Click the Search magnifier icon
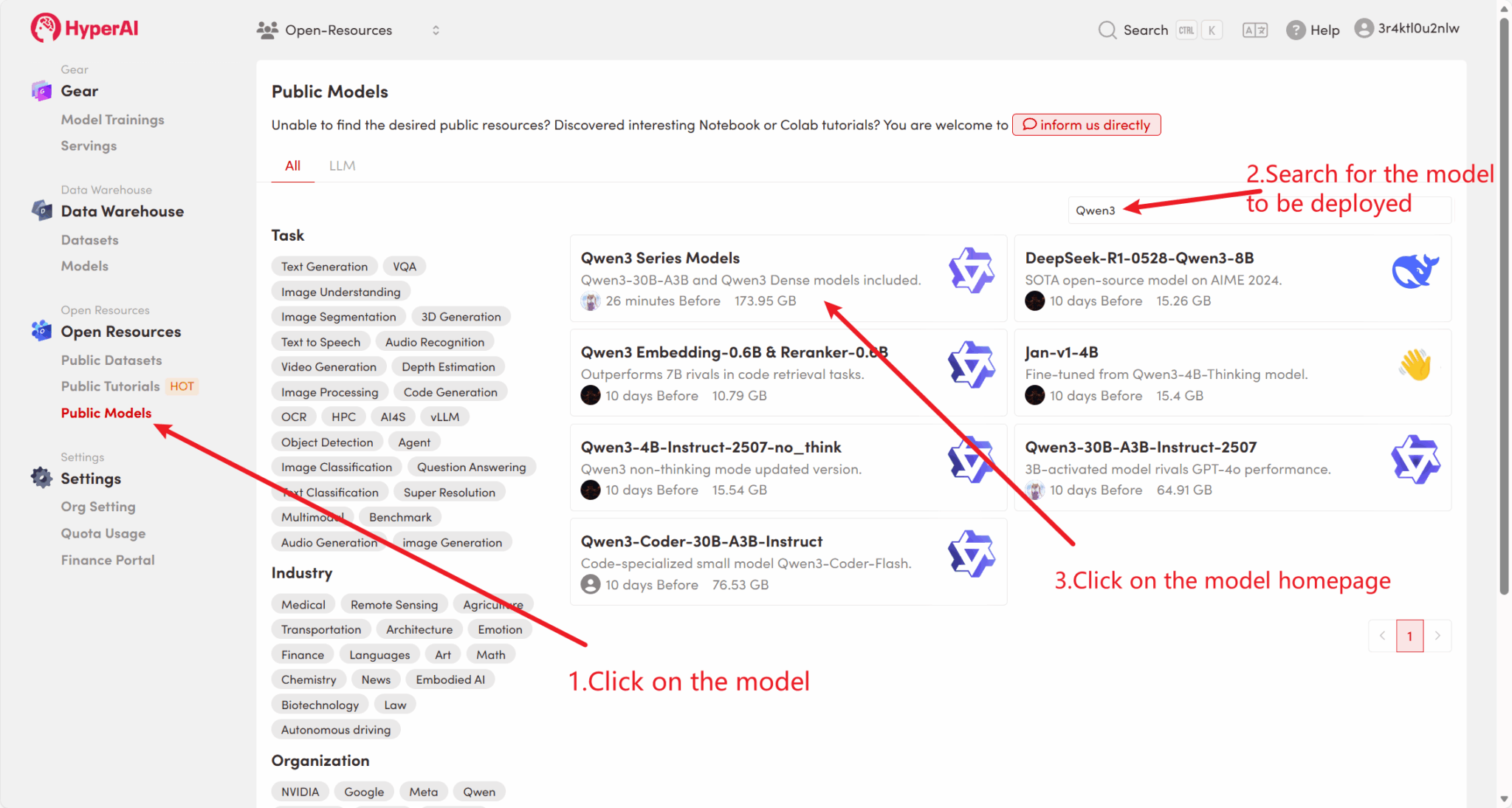The width and height of the screenshot is (1512, 808). [x=1107, y=30]
